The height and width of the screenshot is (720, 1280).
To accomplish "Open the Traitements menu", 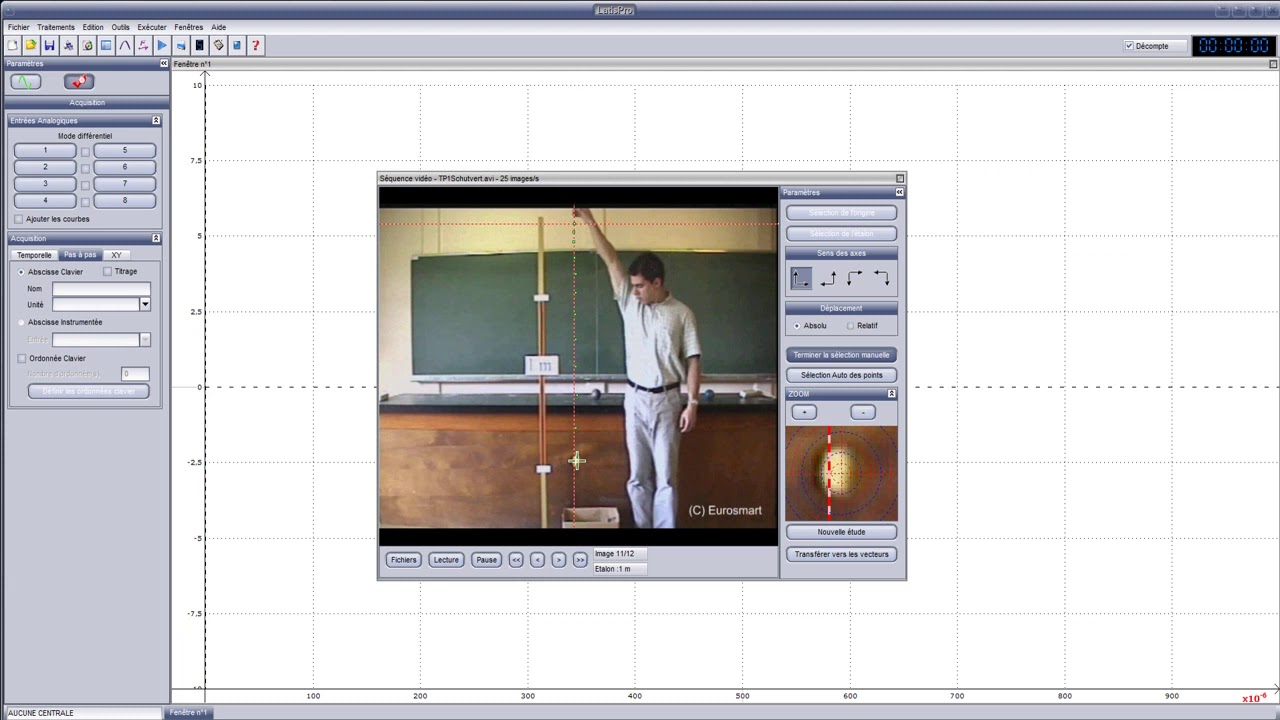I will (56, 27).
